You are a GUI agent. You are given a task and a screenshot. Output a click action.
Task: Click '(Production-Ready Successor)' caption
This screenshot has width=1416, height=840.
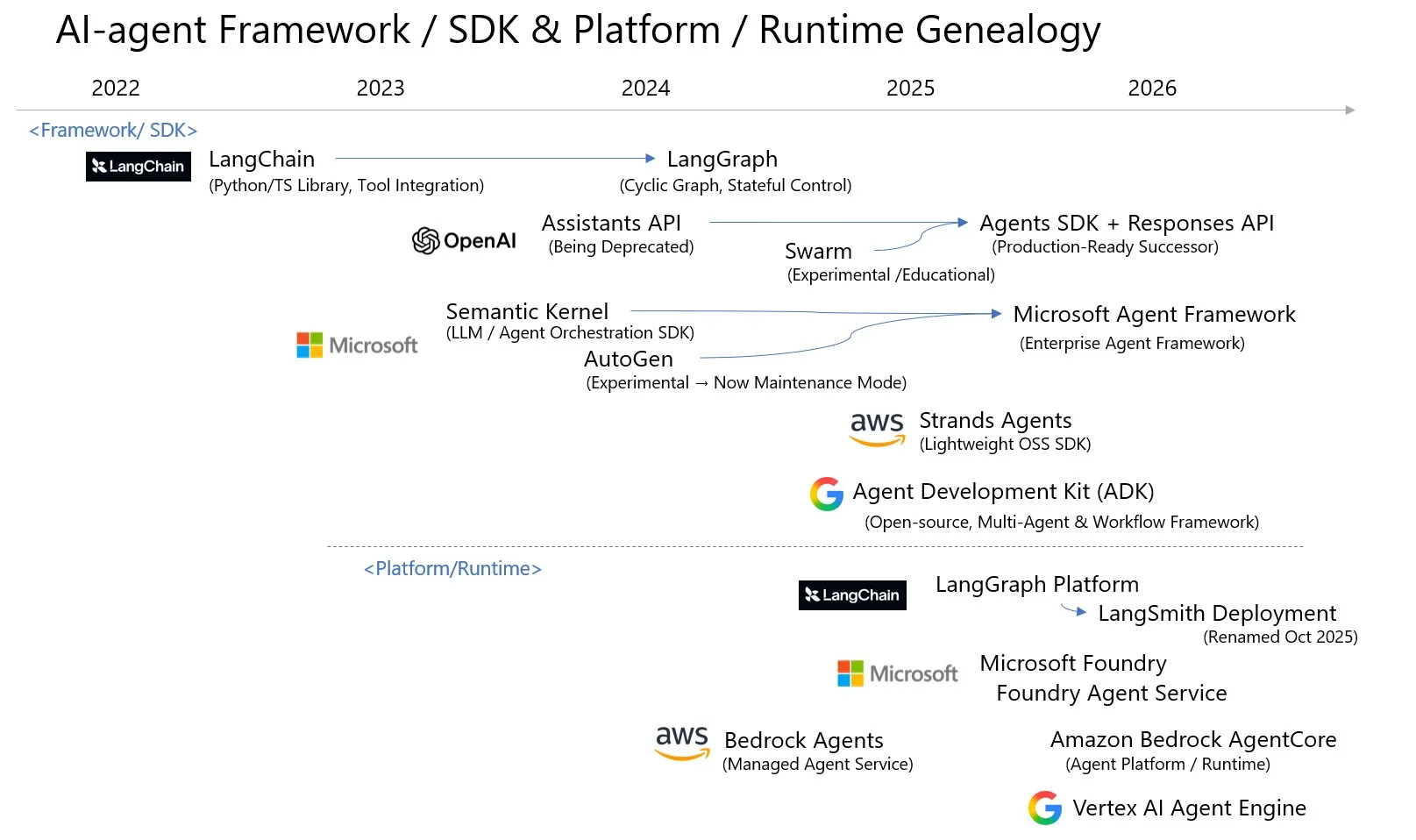click(x=1105, y=247)
